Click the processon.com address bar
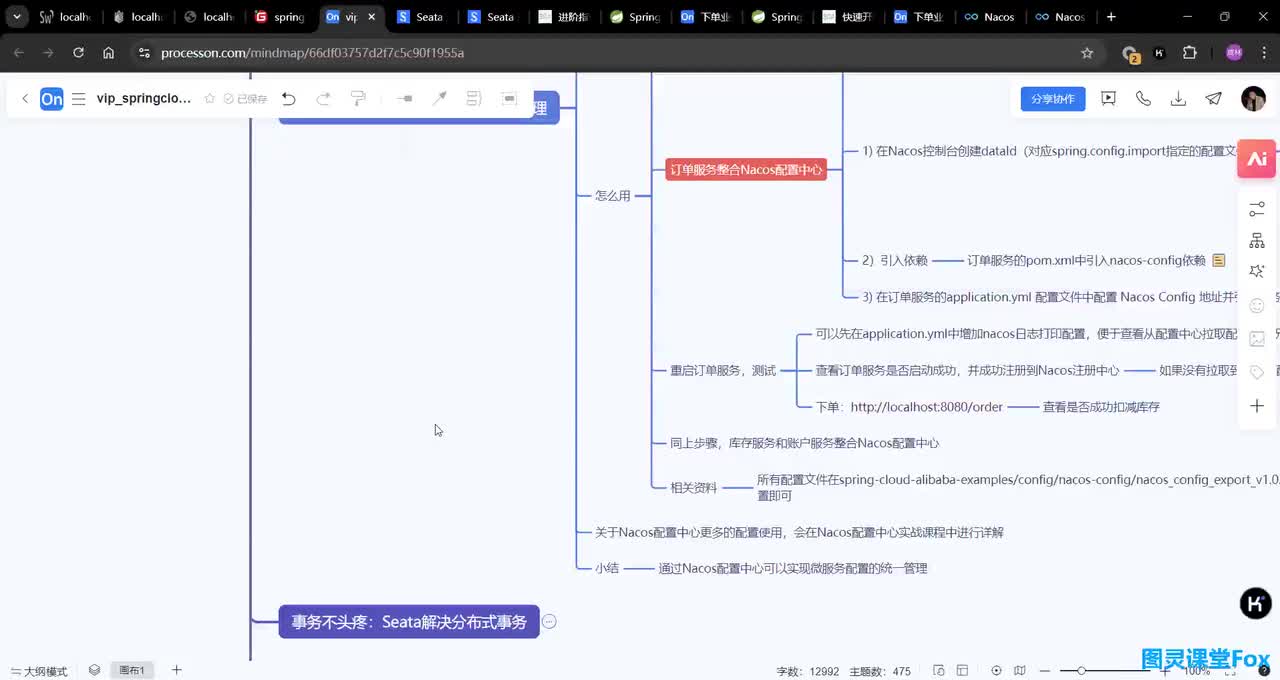 click(x=600, y=53)
